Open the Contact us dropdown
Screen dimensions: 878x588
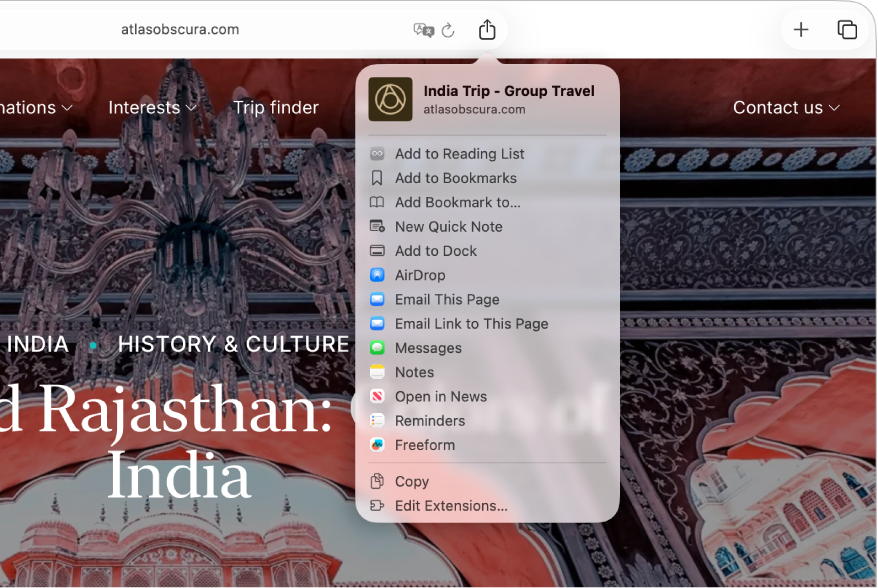pyautogui.click(x=786, y=107)
